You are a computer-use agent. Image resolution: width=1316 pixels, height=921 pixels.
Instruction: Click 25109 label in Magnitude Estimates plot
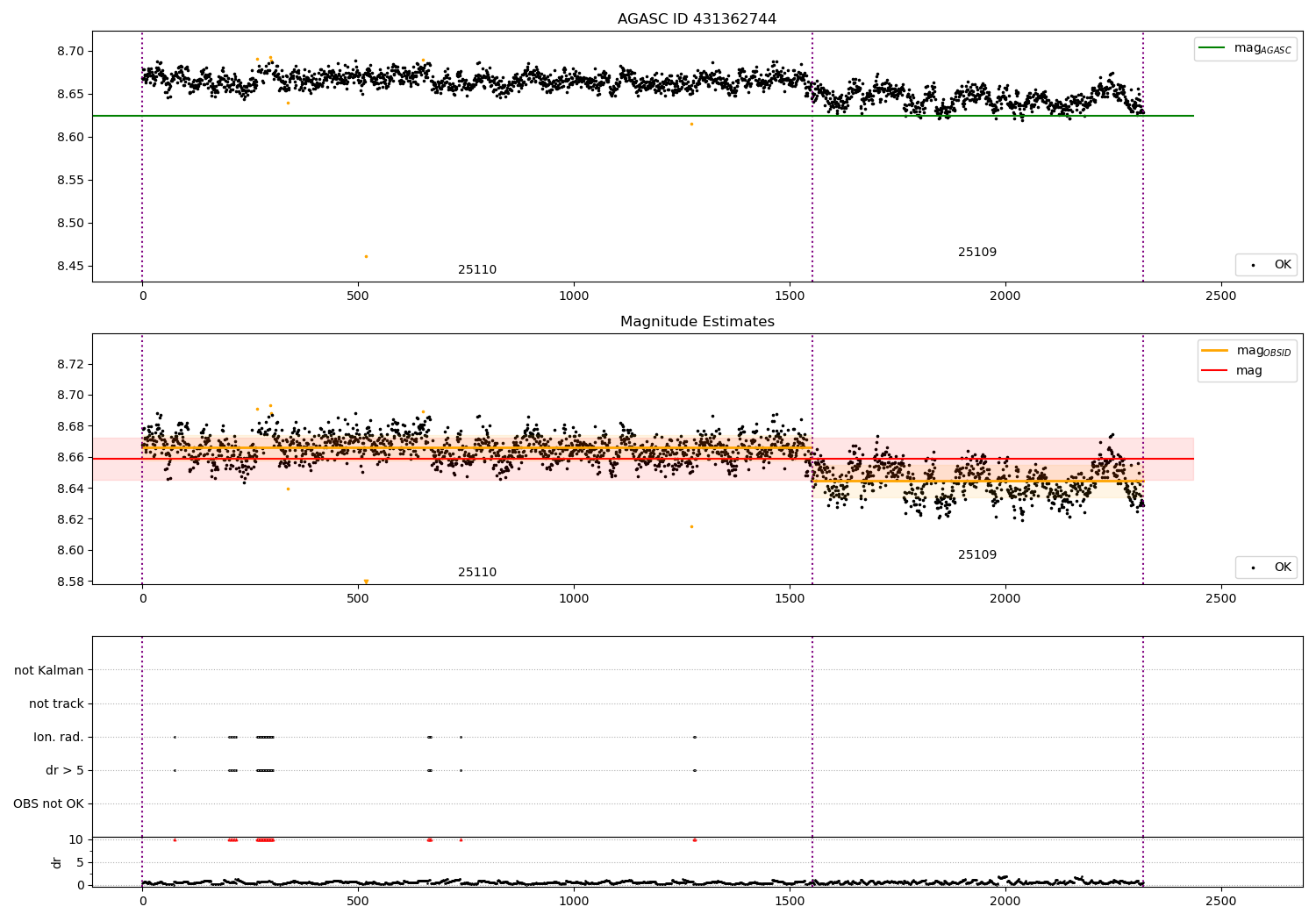[977, 555]
